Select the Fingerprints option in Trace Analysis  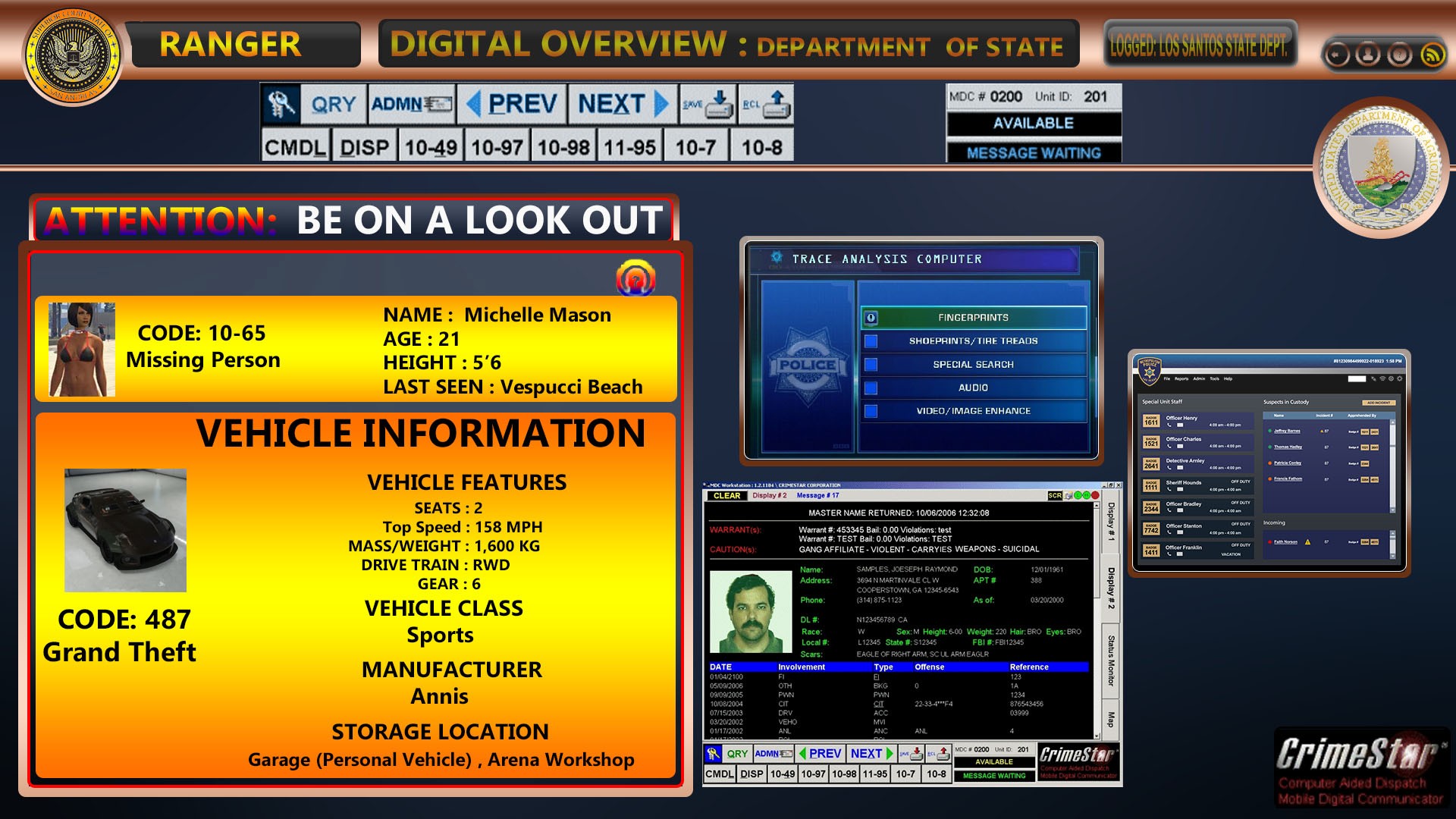click(x=973, y=318)
